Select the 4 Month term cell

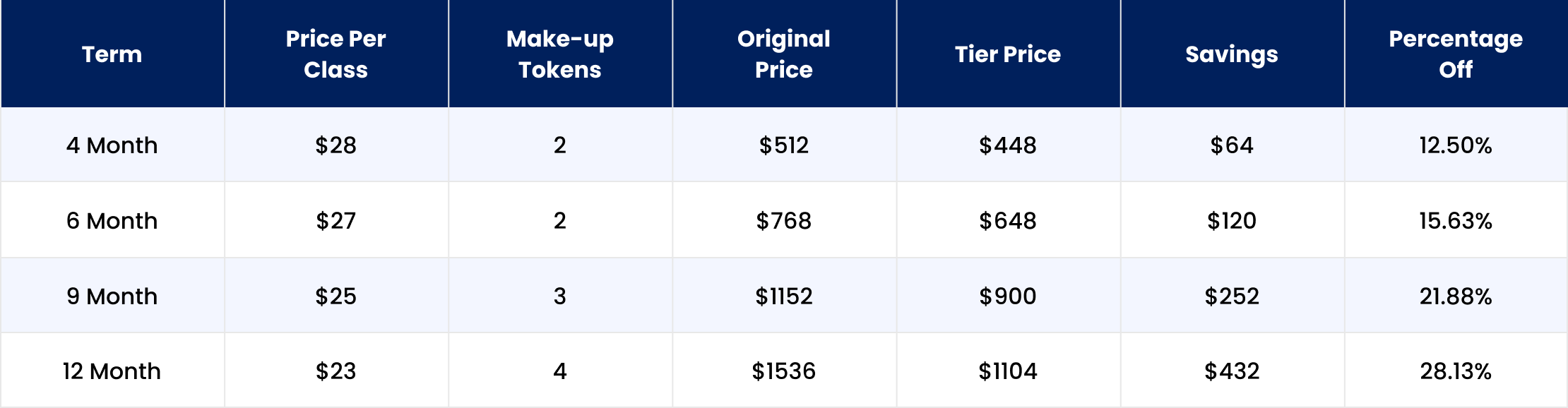(x=112, y=145)
